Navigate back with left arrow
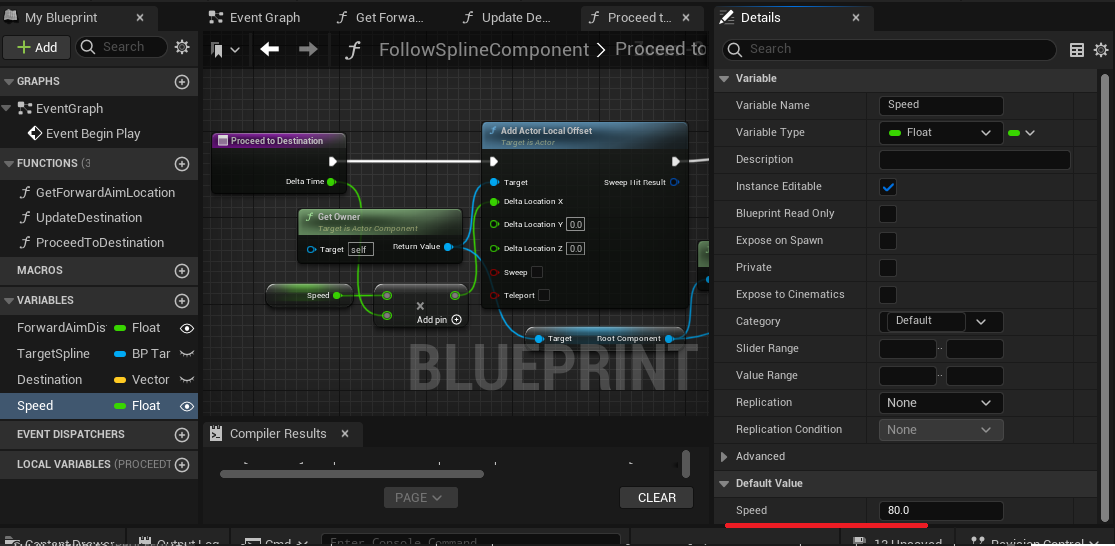The width and height of the screenshot is (1115, 546). click(x=270, y=49)
